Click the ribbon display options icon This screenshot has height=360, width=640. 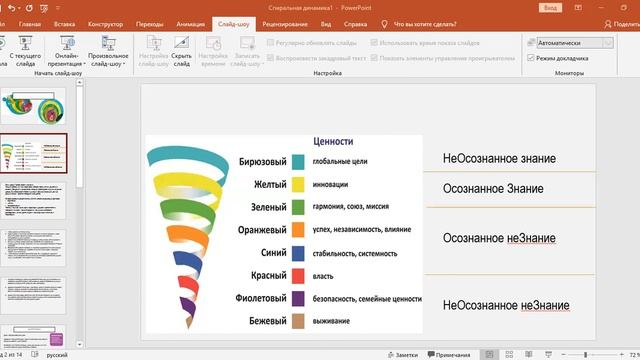578,8
